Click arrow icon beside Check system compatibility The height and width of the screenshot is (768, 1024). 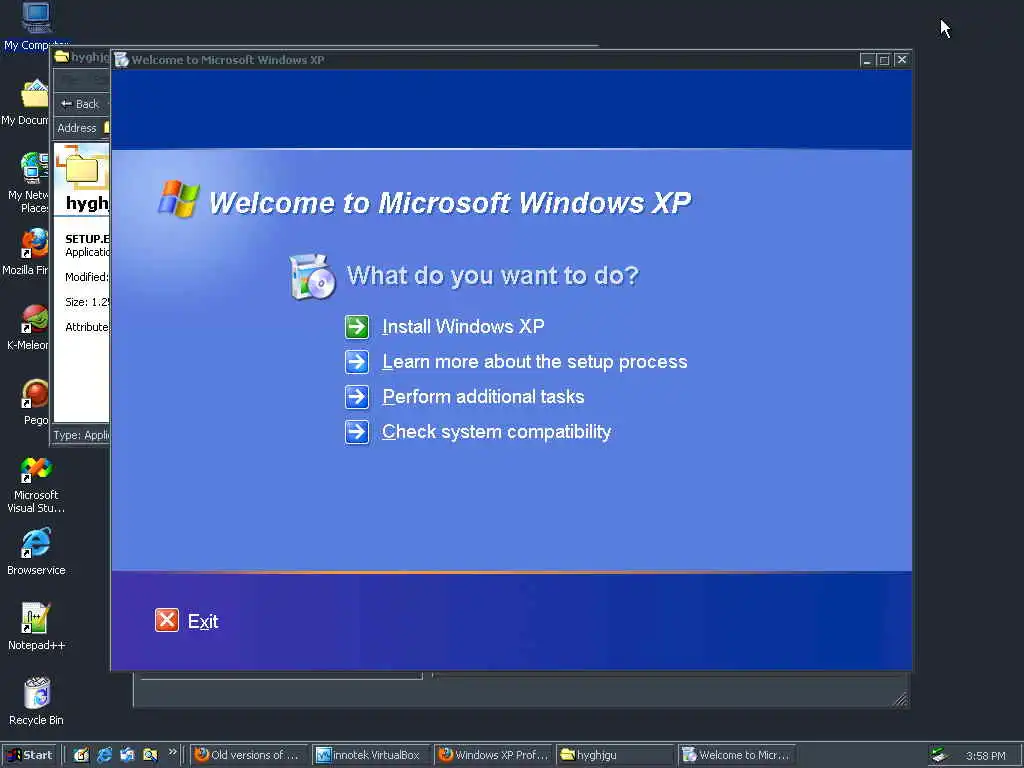click(x=357, y=432)
